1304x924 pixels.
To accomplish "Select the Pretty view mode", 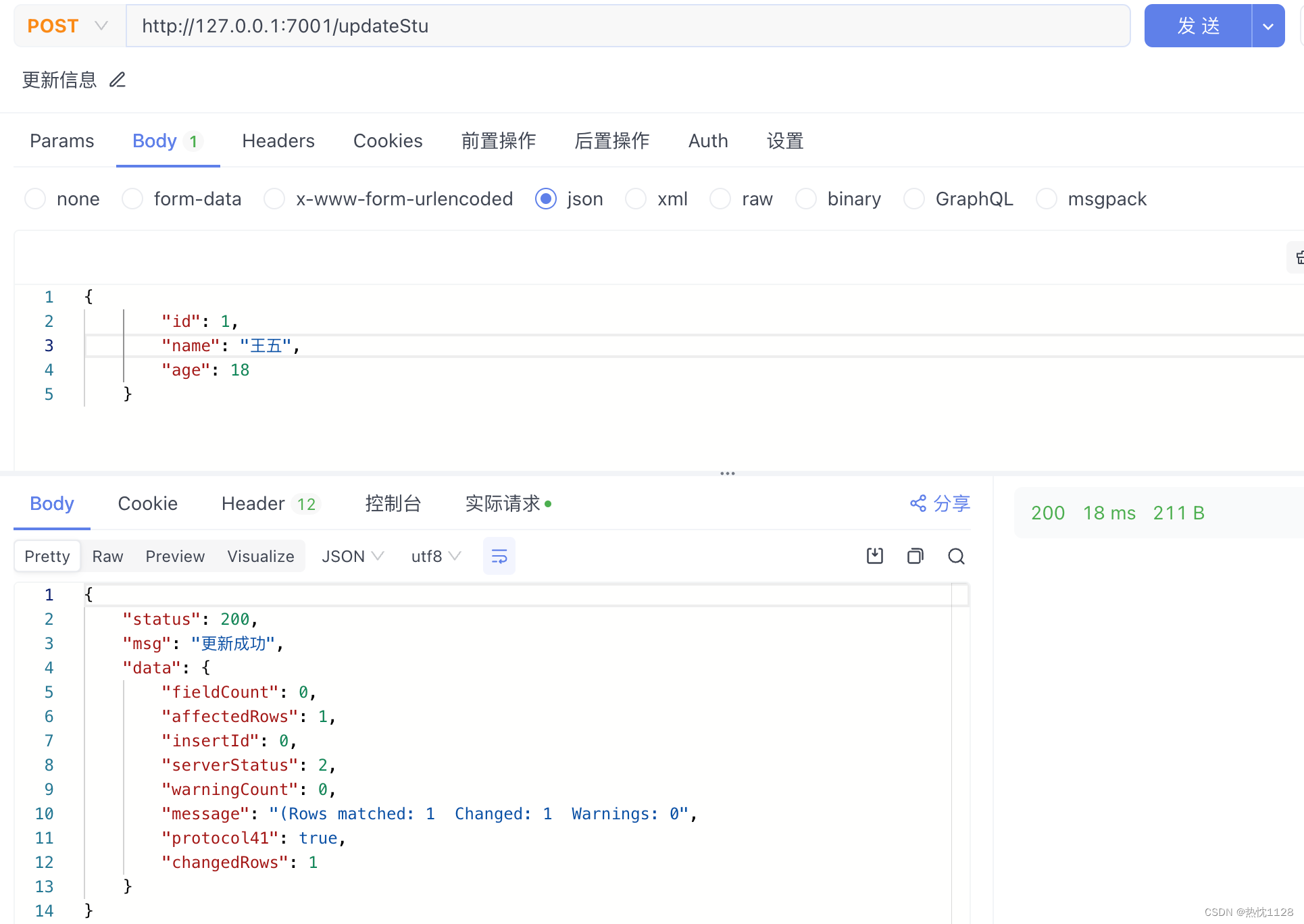I will click(x=47, y=556).
